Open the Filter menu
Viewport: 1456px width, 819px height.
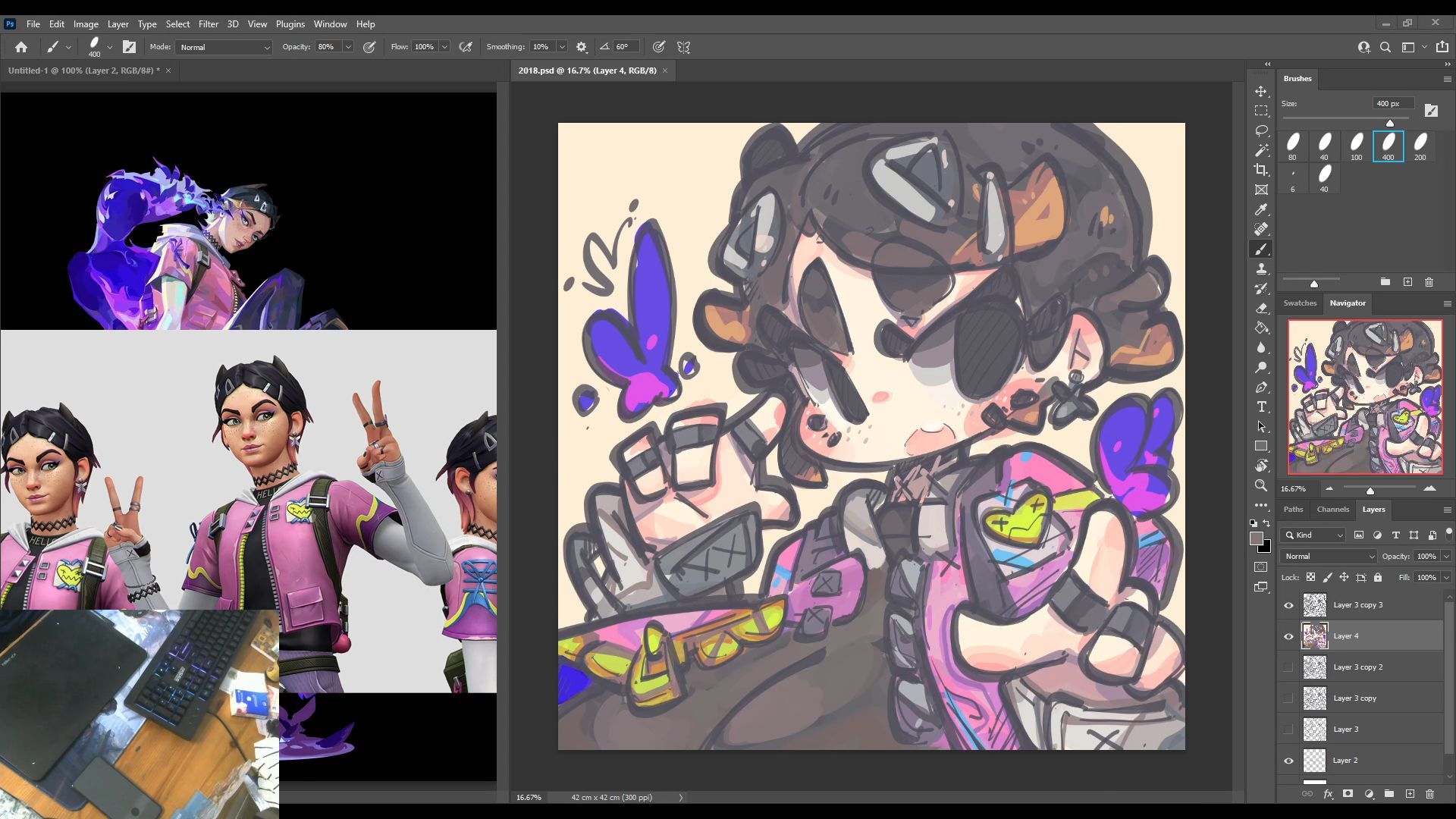tap(208, 24)
